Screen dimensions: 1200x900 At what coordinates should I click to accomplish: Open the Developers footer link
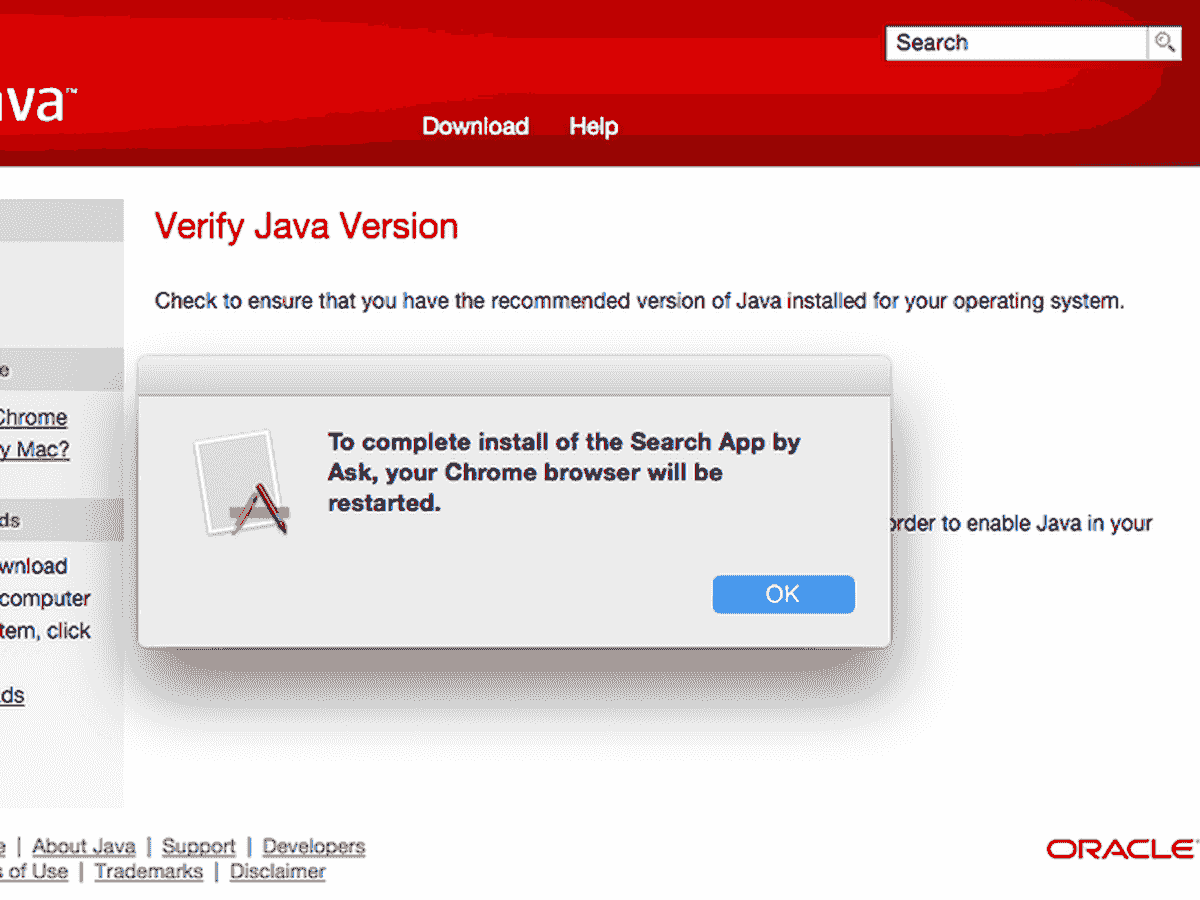tap(314, 846)
